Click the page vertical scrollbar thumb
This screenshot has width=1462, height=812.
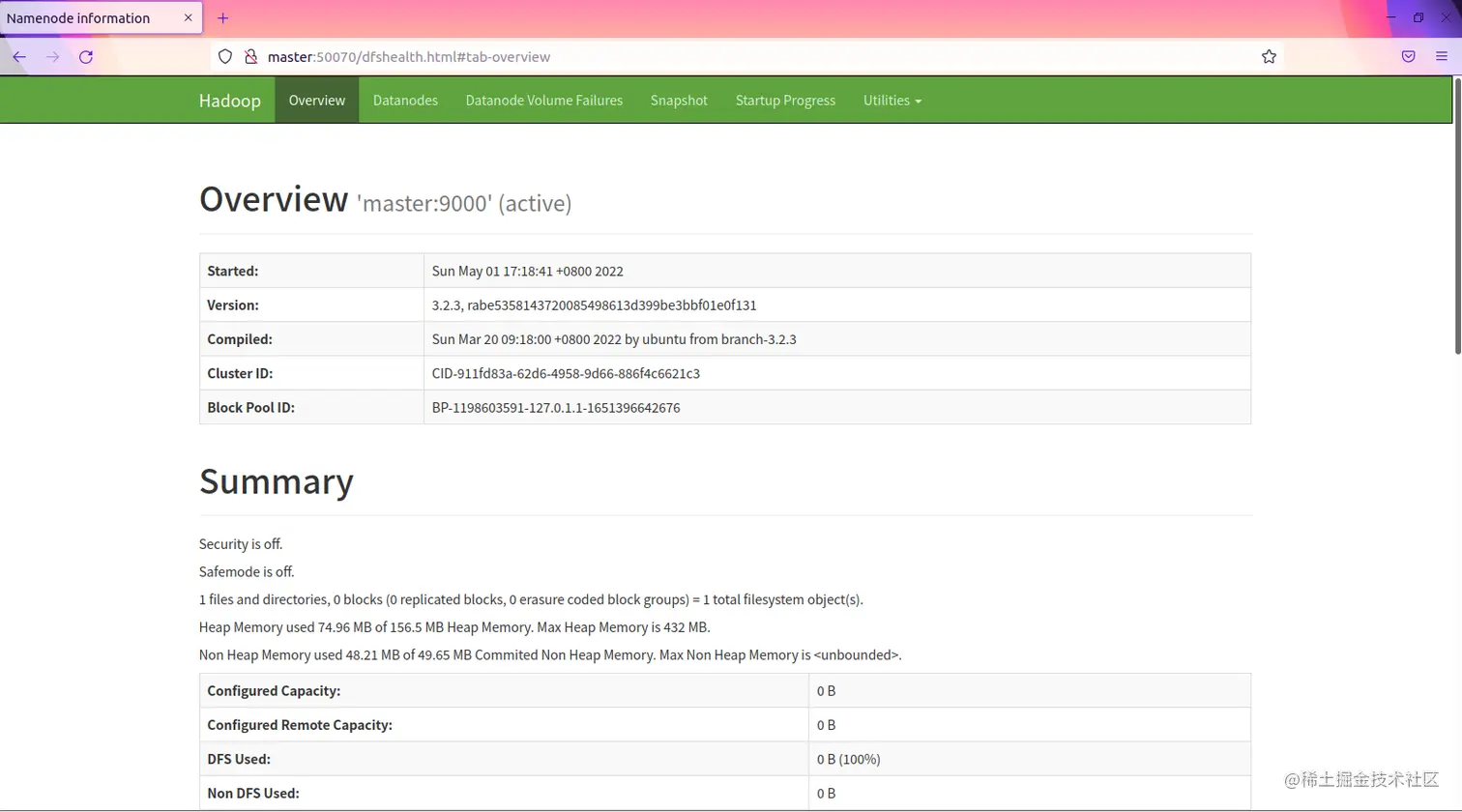coord(1457,216)
